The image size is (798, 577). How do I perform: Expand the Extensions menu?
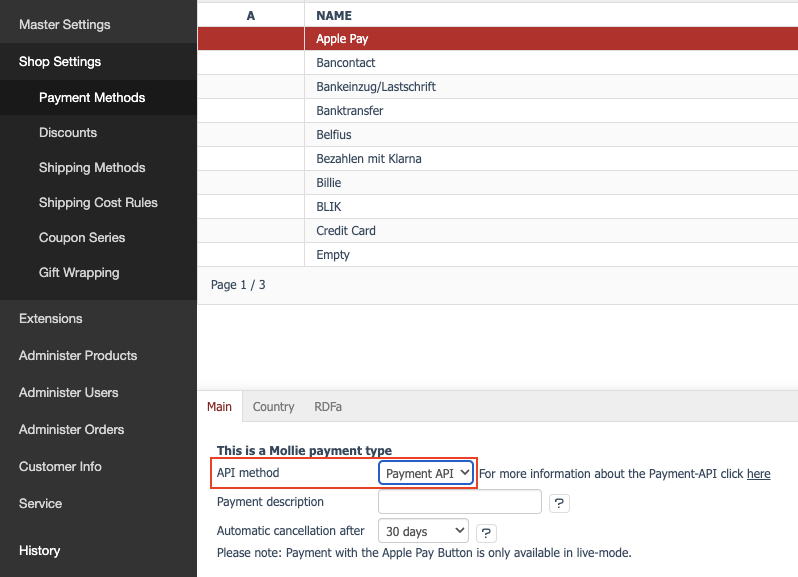(51, 319)
